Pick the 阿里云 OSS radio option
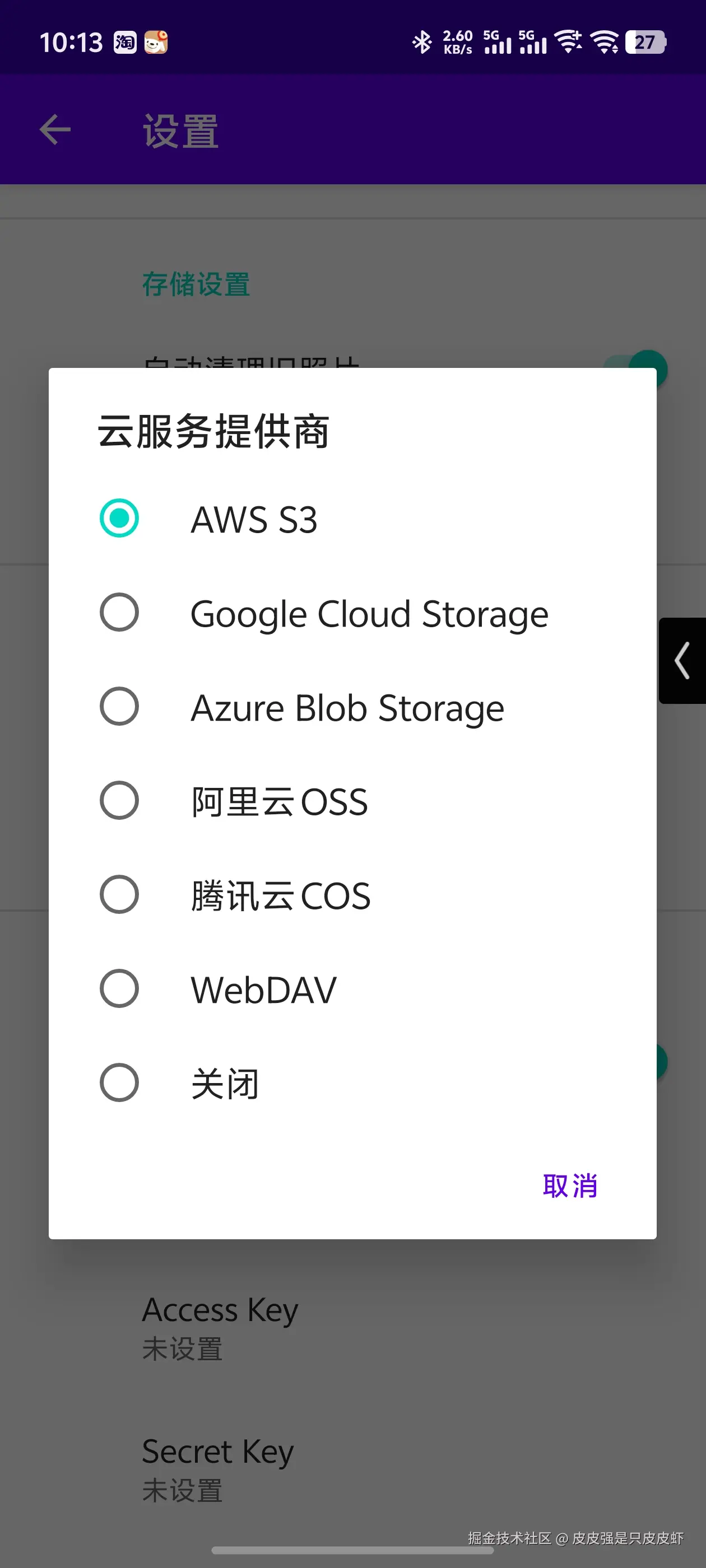The height and width of the screenshot is (1568, 706). pos(119,800)
